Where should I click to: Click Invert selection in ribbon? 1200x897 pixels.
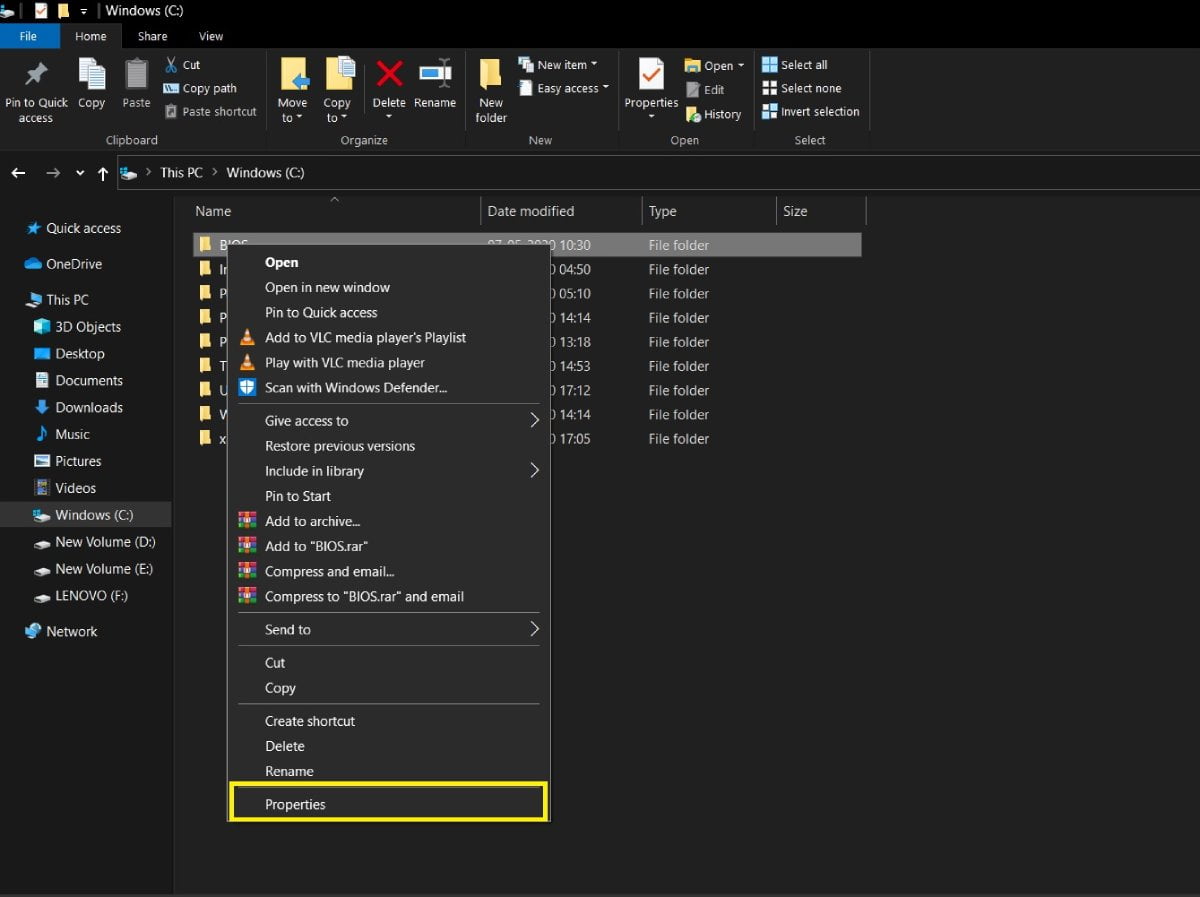(x=811, y=111)
